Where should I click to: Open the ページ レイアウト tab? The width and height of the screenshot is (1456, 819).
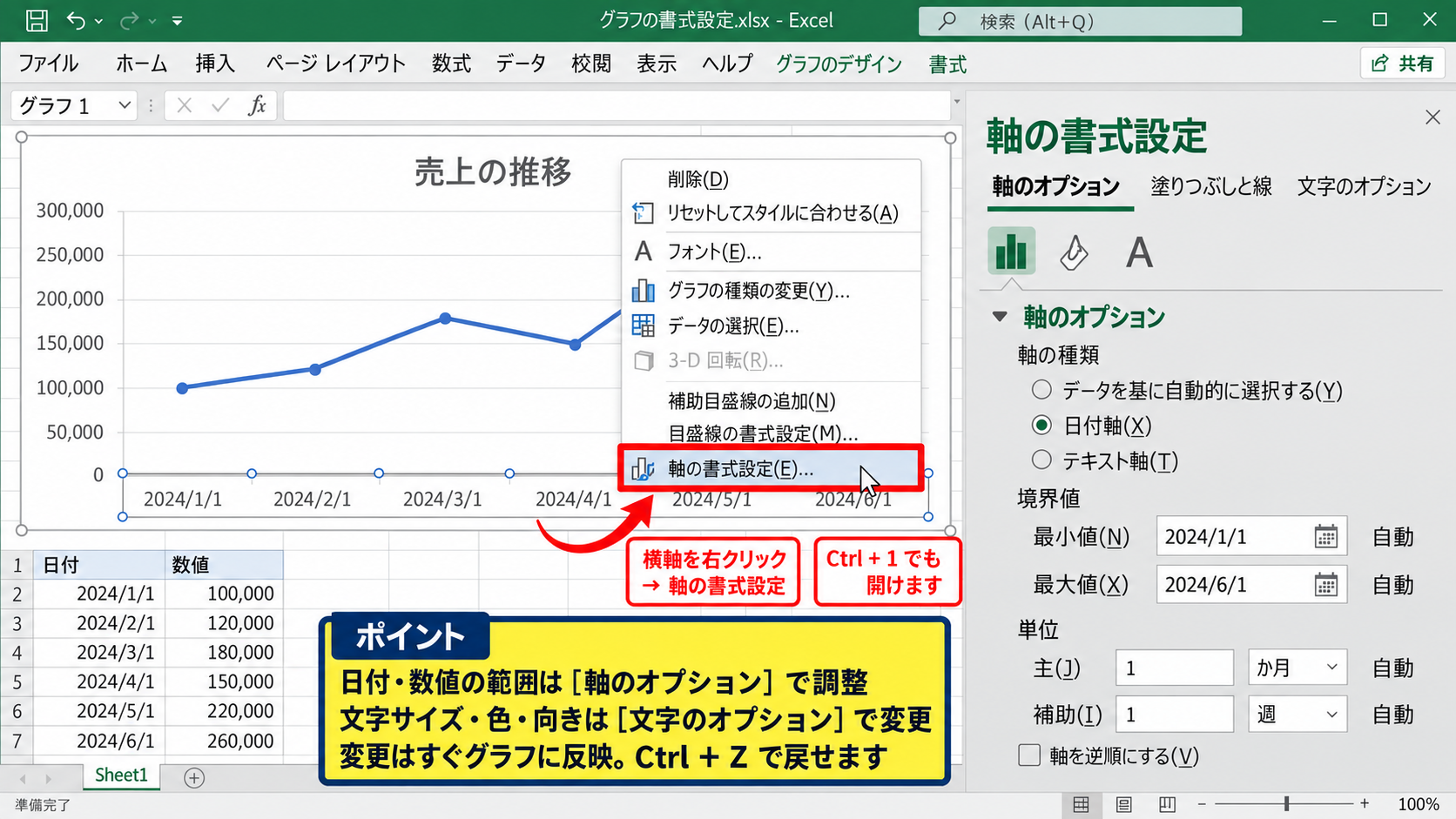tap(335, 64)
